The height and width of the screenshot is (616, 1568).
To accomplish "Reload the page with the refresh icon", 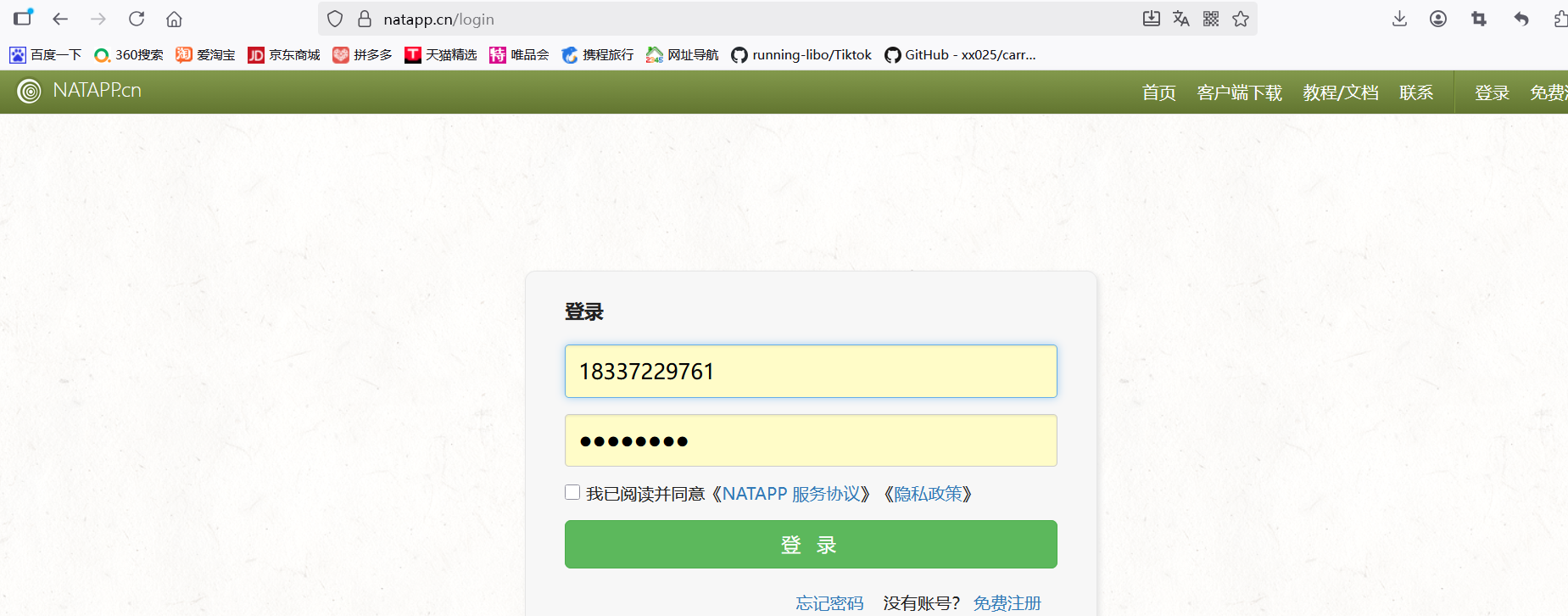I will point(137,19).
